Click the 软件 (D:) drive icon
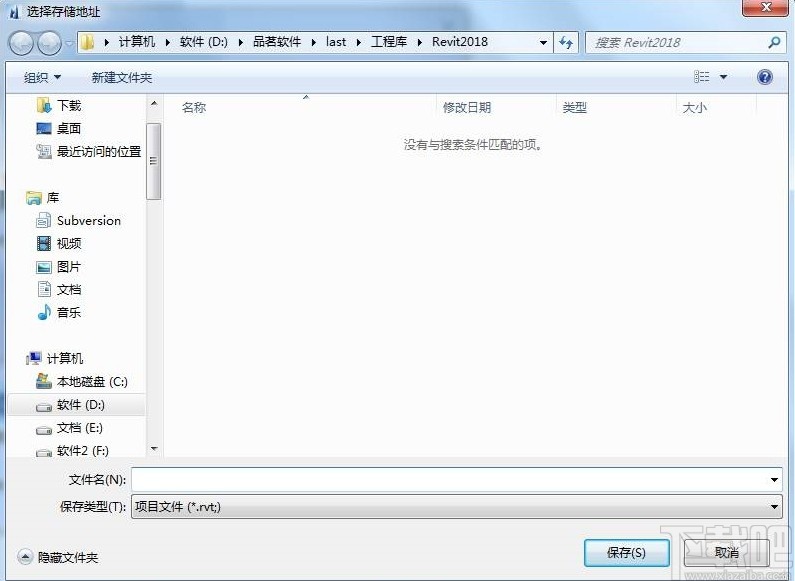This screenshot has height=581, width=795. 44,406
